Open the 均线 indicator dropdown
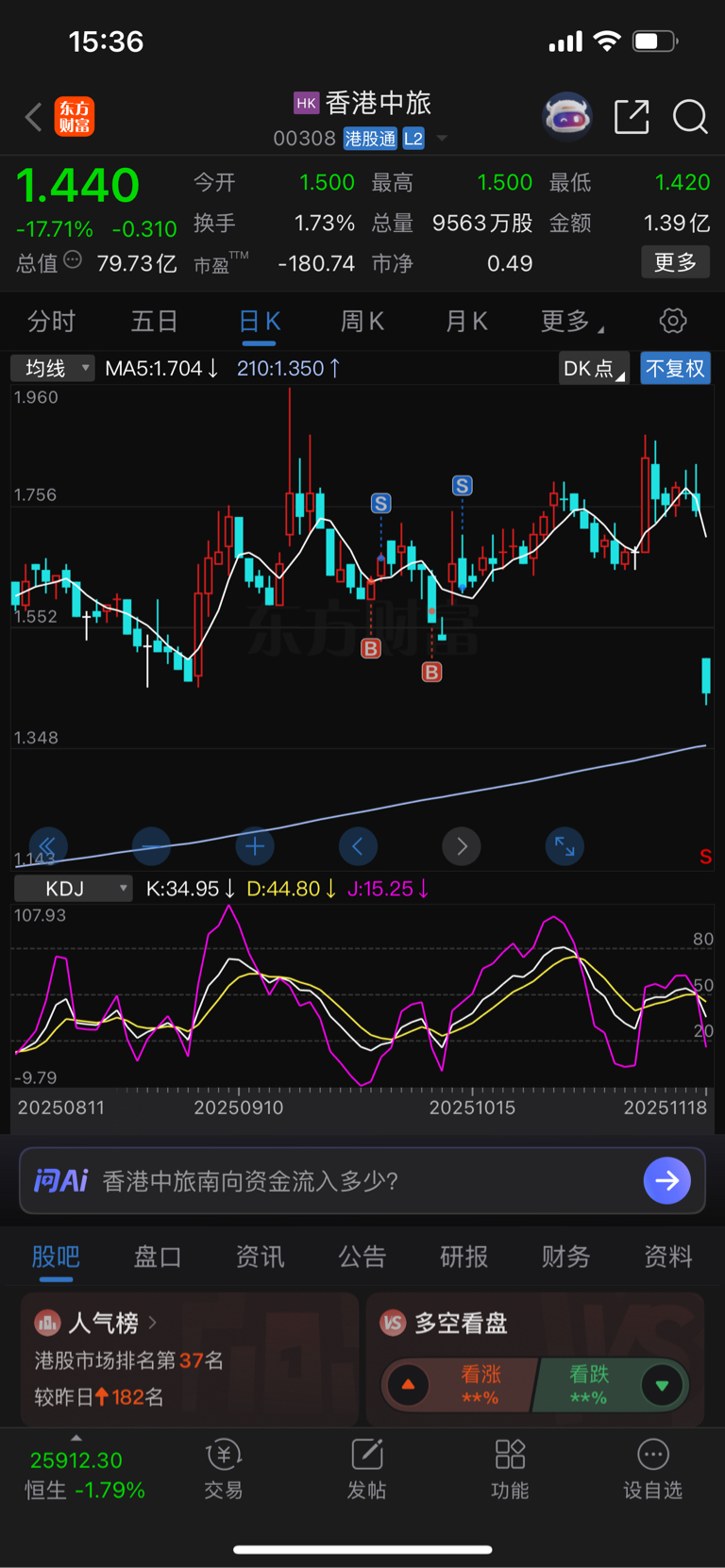Image resolution: width=725 pixels, height=1568 pixels. (53, 368)
